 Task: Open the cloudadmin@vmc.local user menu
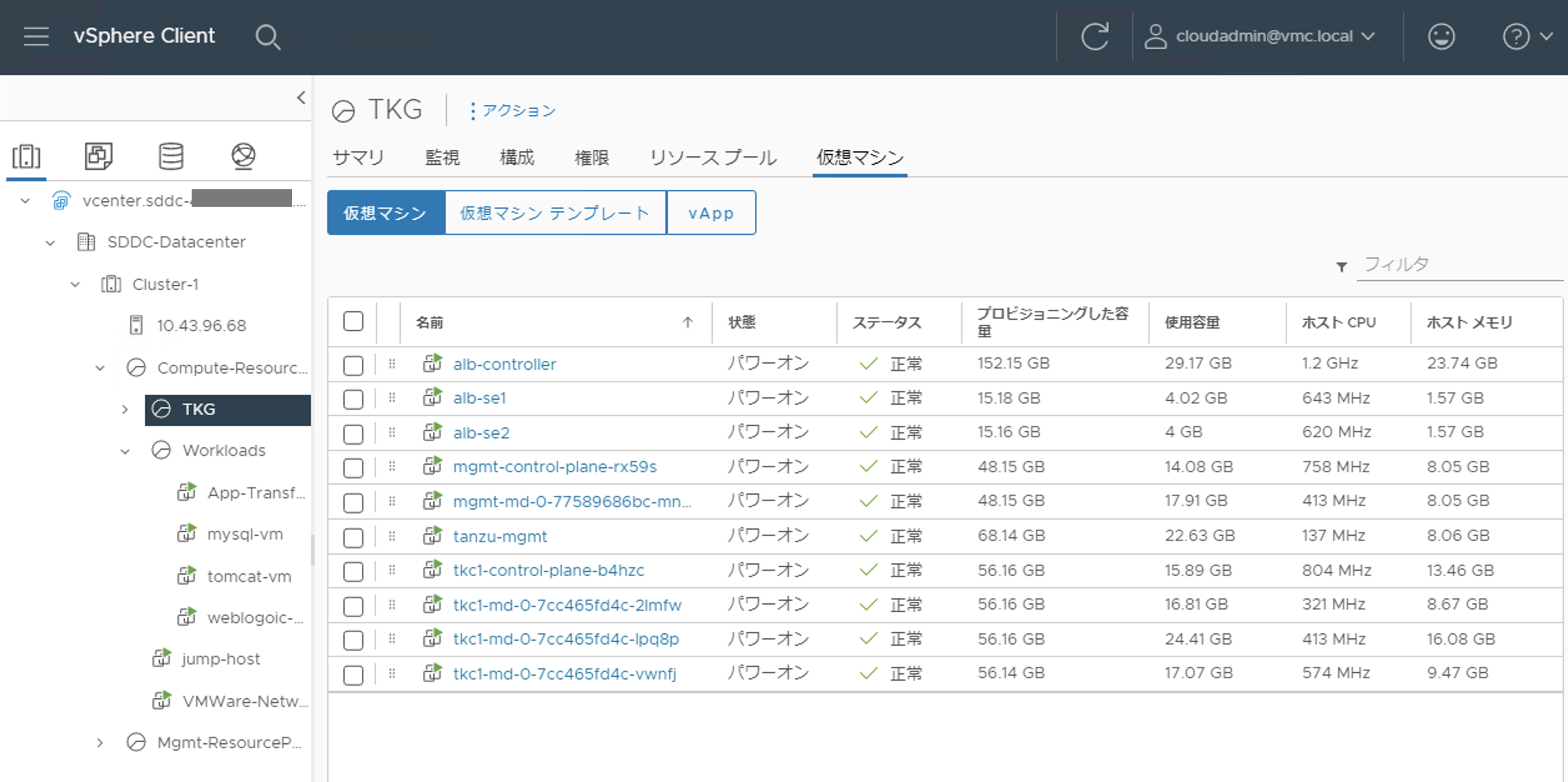(1260, 36)
